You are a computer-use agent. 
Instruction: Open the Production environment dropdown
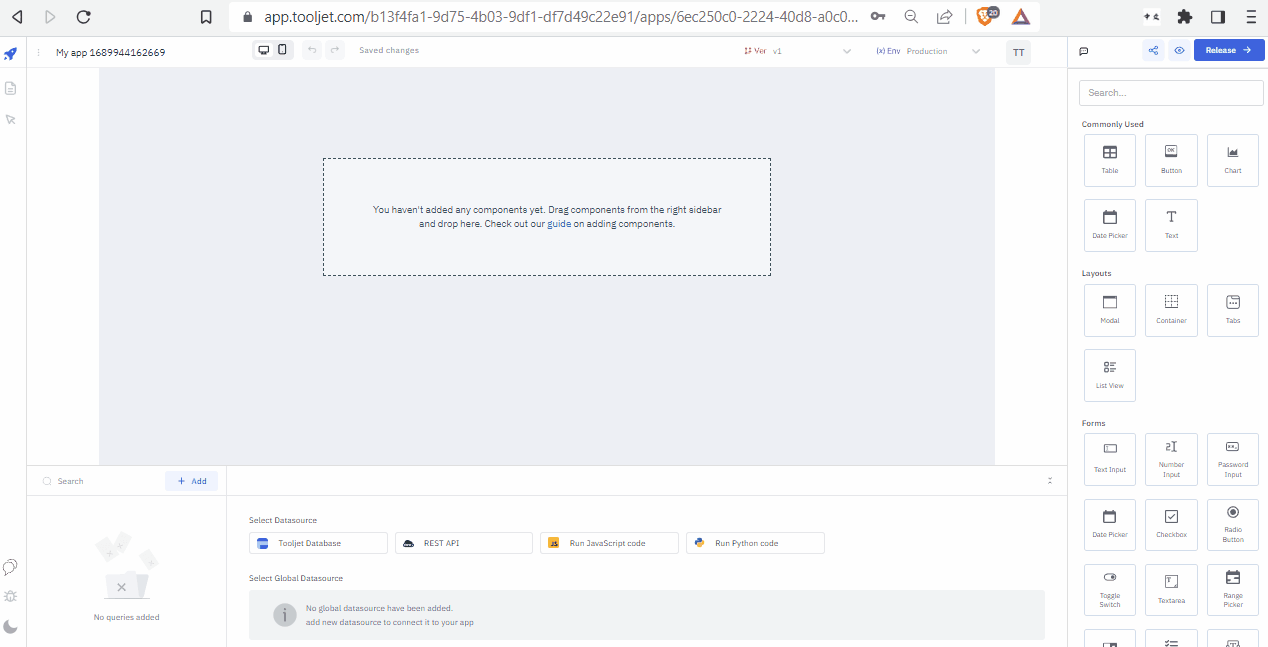[x=976, y=51]
